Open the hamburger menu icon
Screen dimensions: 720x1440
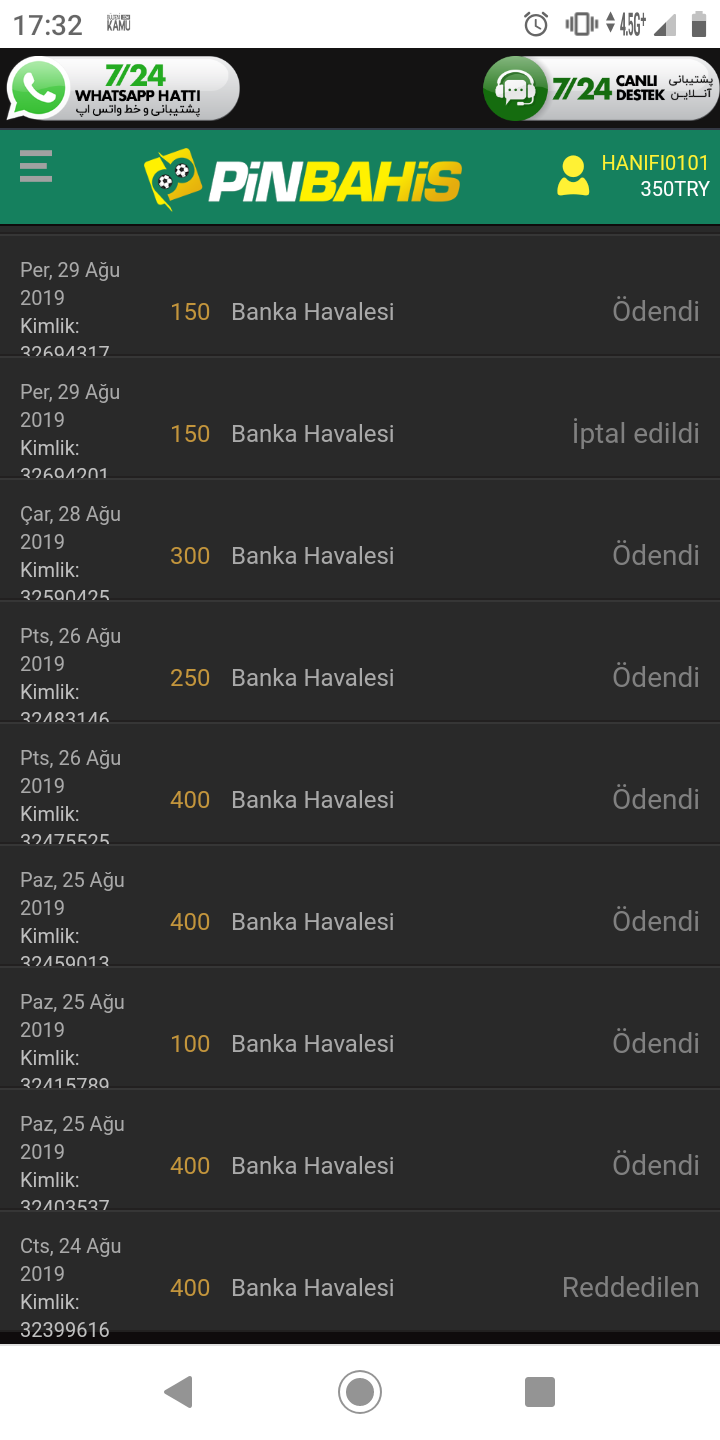click(35, 166)
